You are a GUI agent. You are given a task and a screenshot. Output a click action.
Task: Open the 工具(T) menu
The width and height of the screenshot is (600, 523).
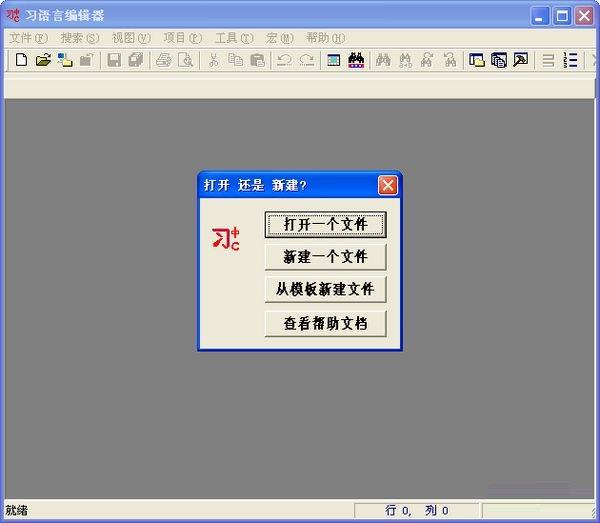pyautogui.click(x=234, y=38)
